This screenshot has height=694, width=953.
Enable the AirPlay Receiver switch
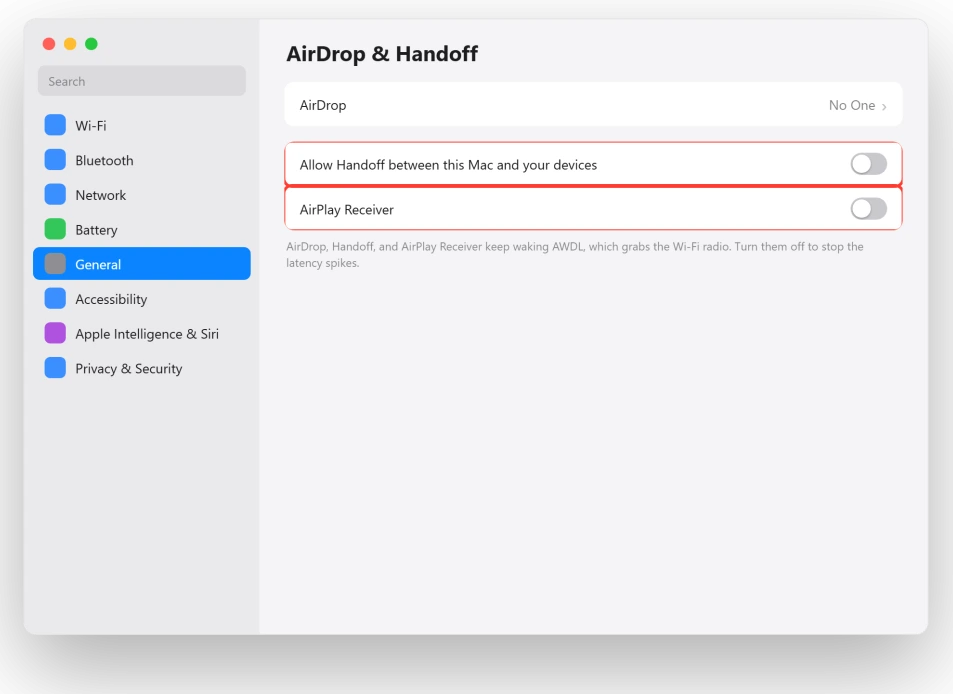pos(869,209)
